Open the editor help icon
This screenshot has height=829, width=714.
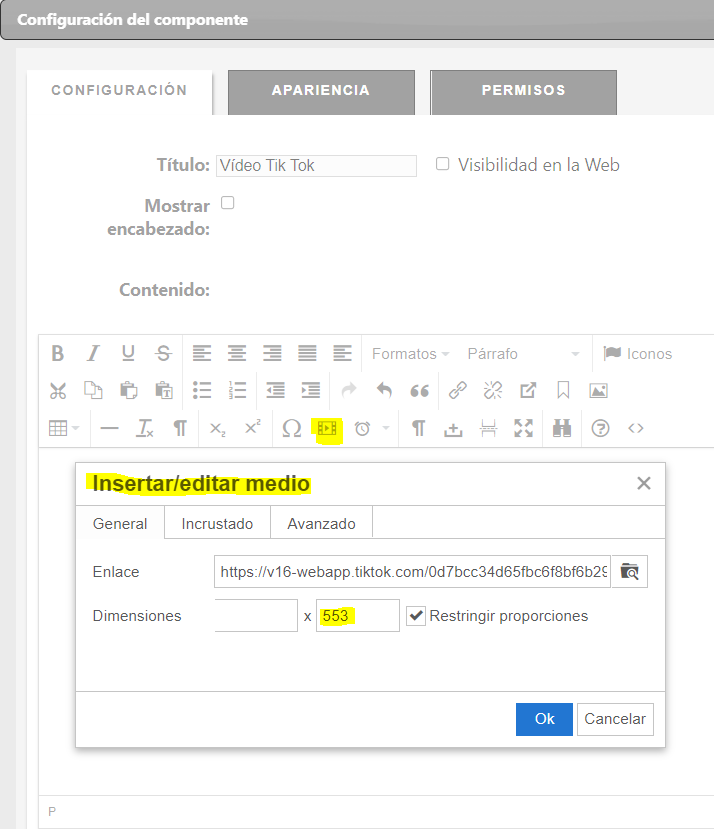tap(600, 428)
